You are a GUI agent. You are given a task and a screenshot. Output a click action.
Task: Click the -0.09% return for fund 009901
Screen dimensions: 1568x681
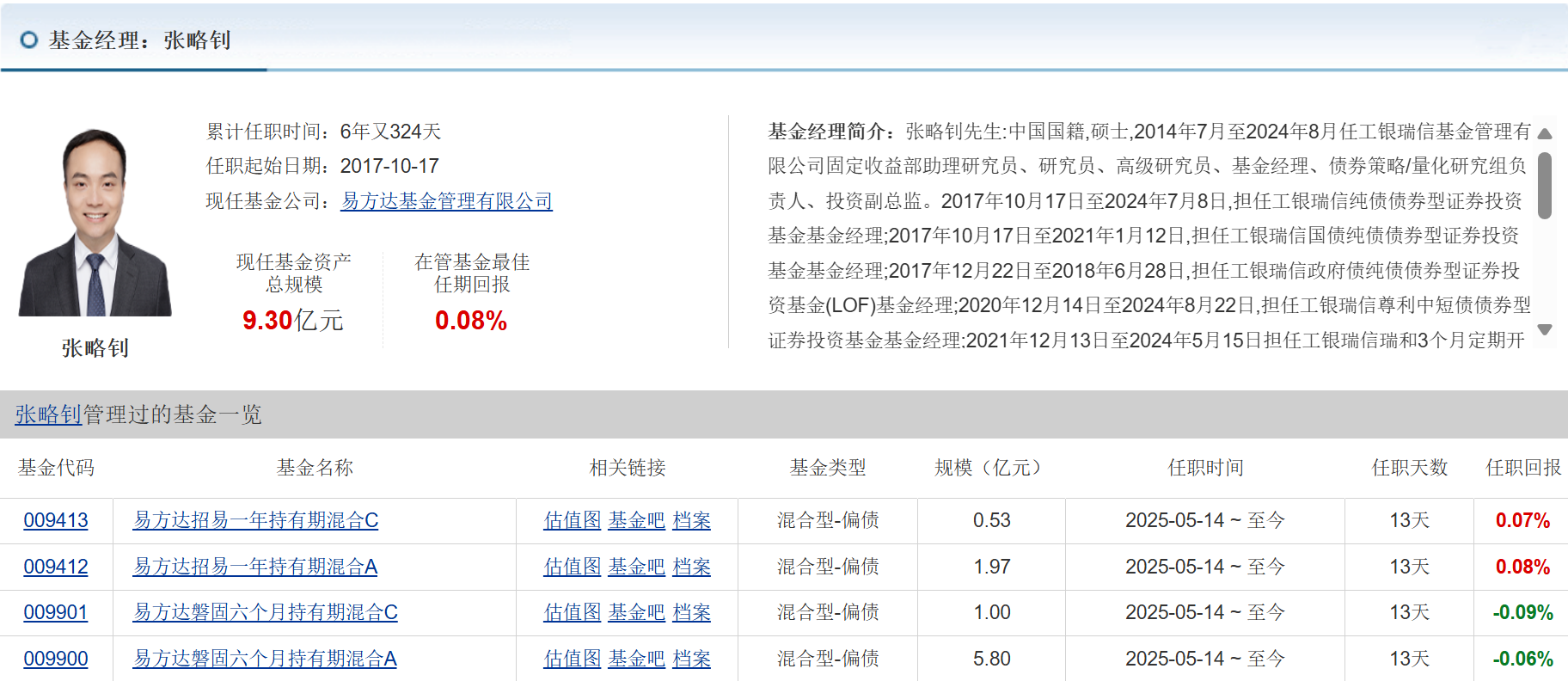pos(1522,612)
